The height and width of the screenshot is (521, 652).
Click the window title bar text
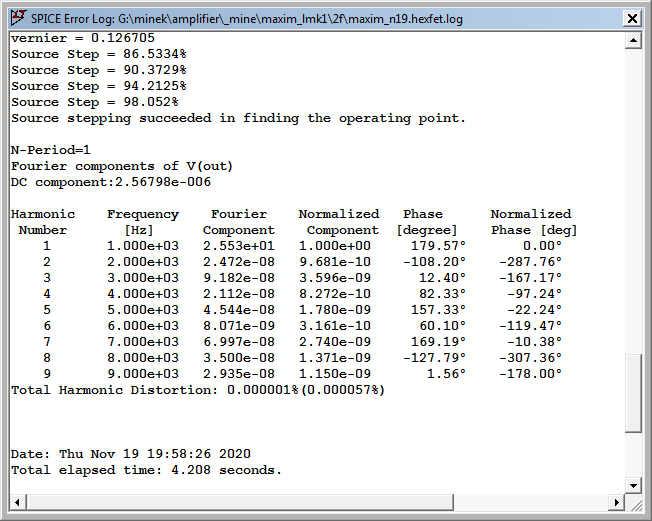[x=247, y=19]
